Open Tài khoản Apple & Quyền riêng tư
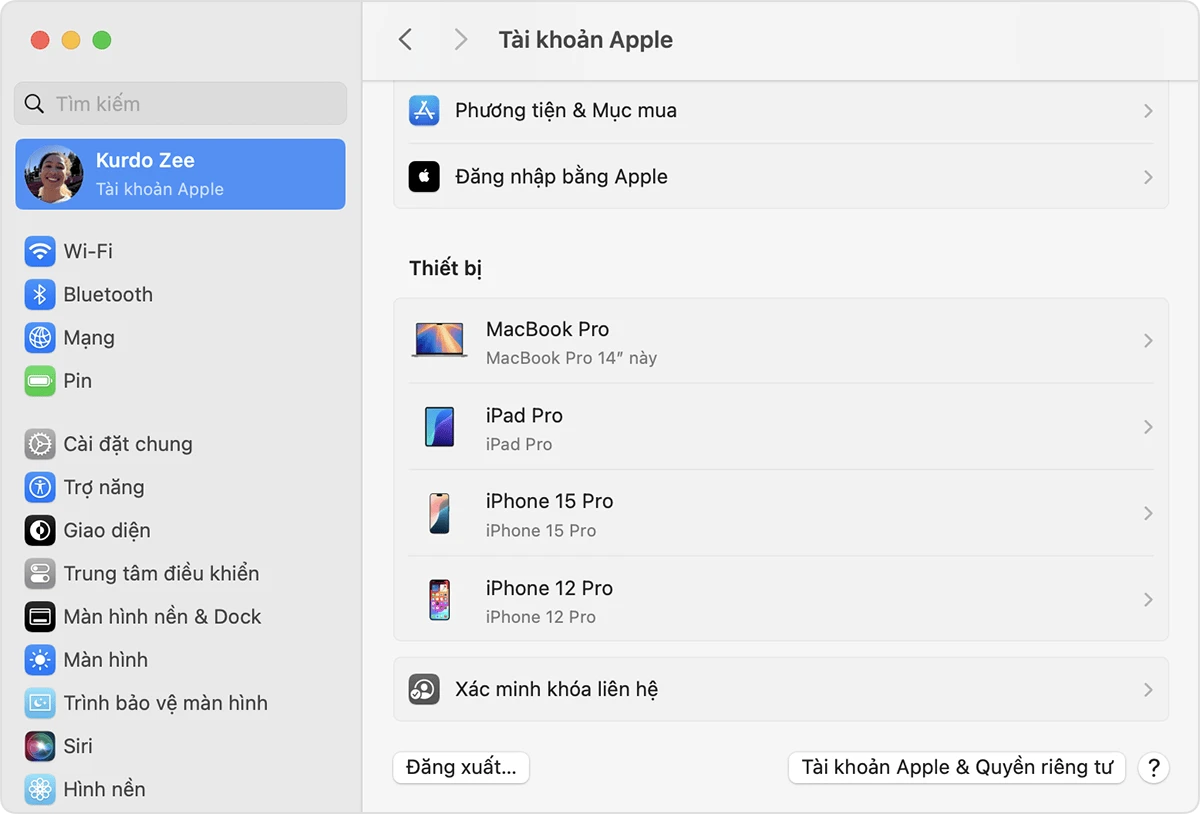The width and height of the screenshot is (1200, 814). tap(955, 767)
